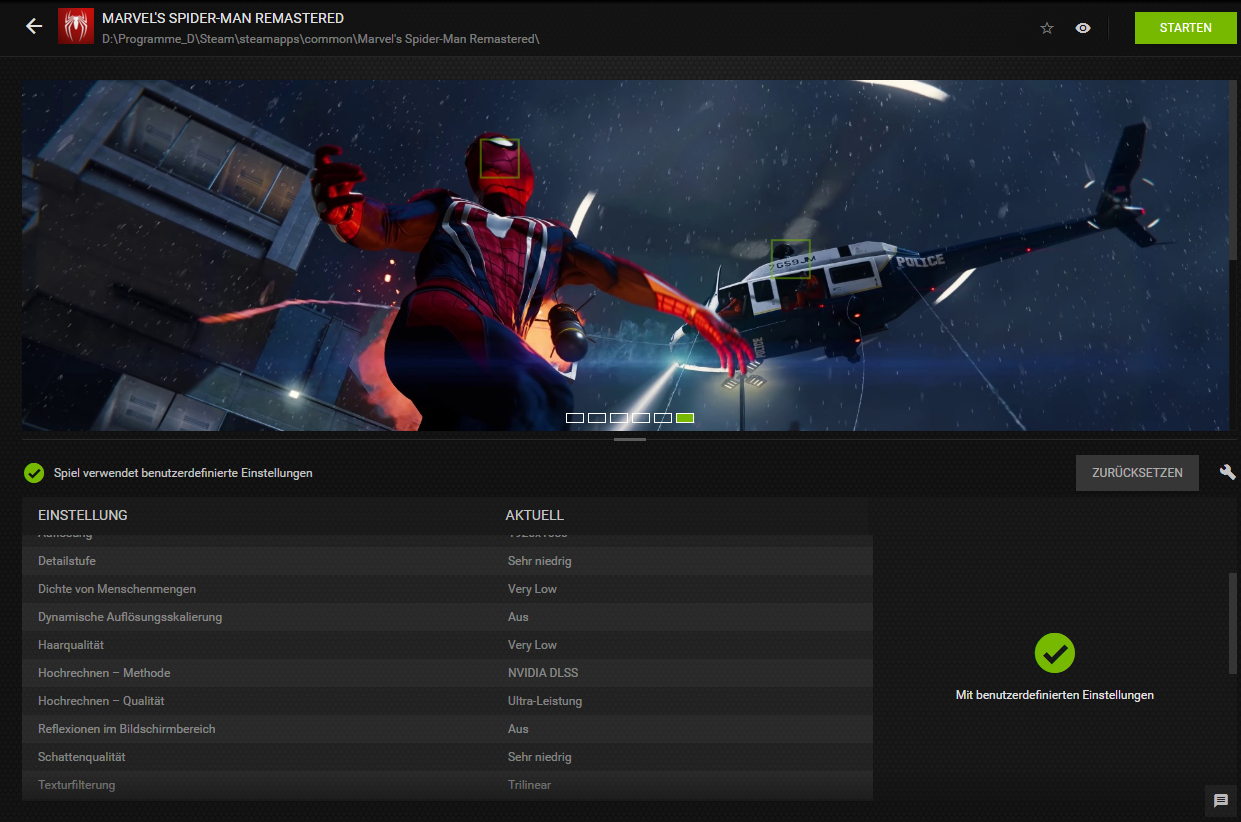
Task: Click the ZURÜCKSETZEN button
Action: click(1137, 473)
